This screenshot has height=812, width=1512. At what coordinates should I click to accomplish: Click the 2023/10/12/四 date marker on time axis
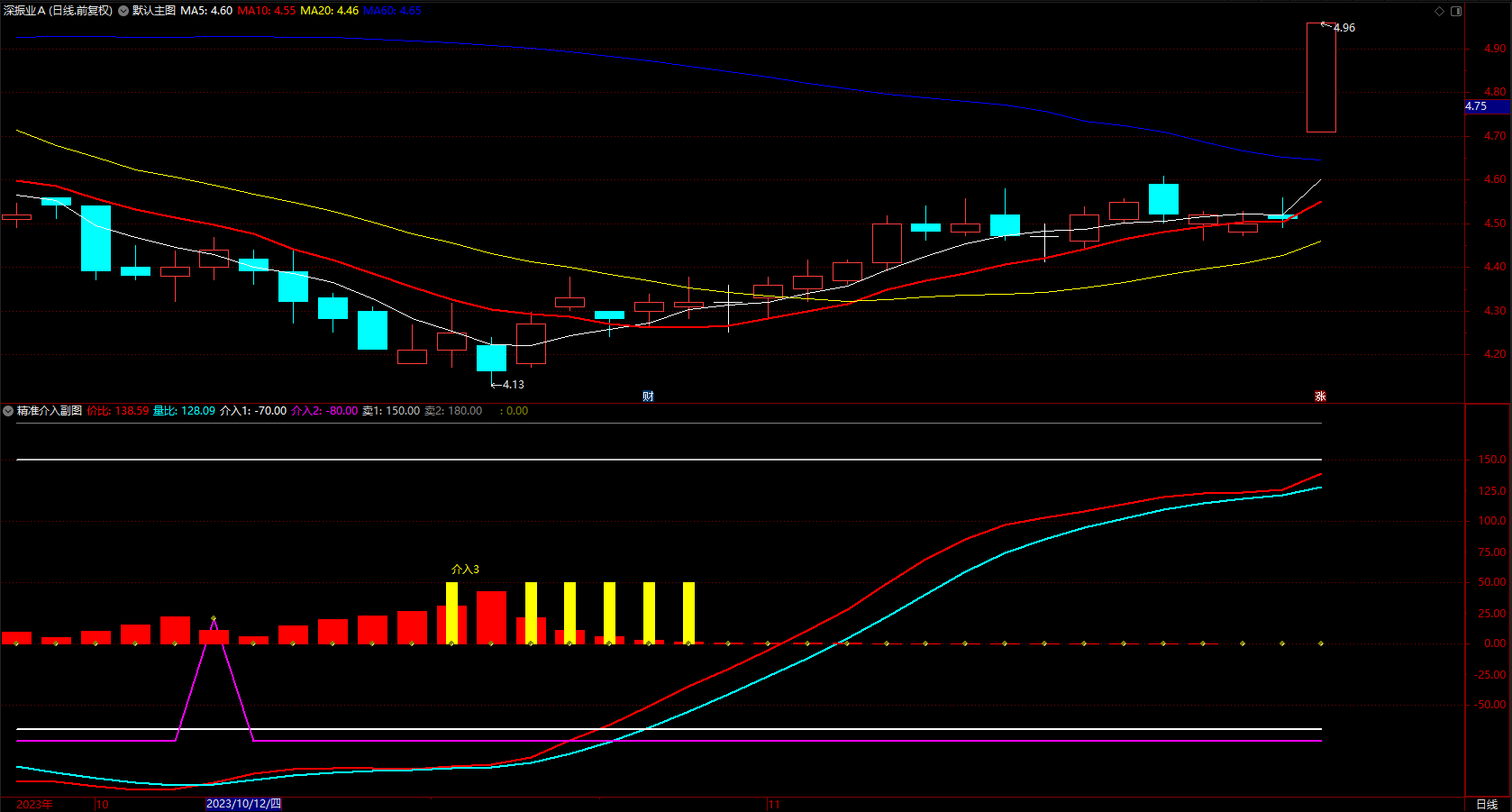point(243,804)
